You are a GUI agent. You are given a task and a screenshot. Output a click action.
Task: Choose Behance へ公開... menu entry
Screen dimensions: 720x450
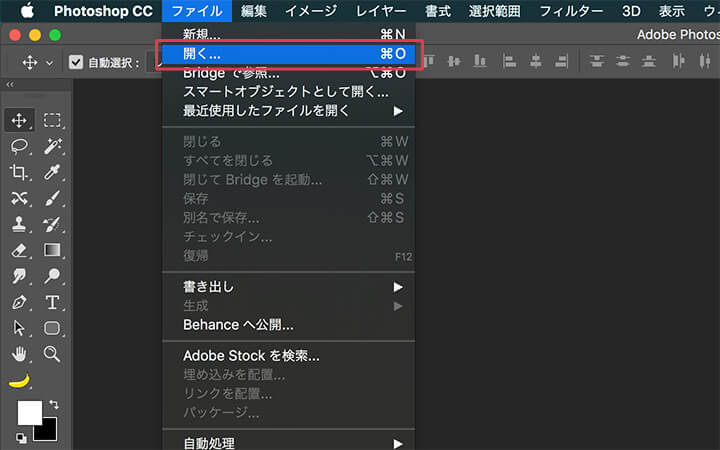pyautogui.click(x=289, y=325)
